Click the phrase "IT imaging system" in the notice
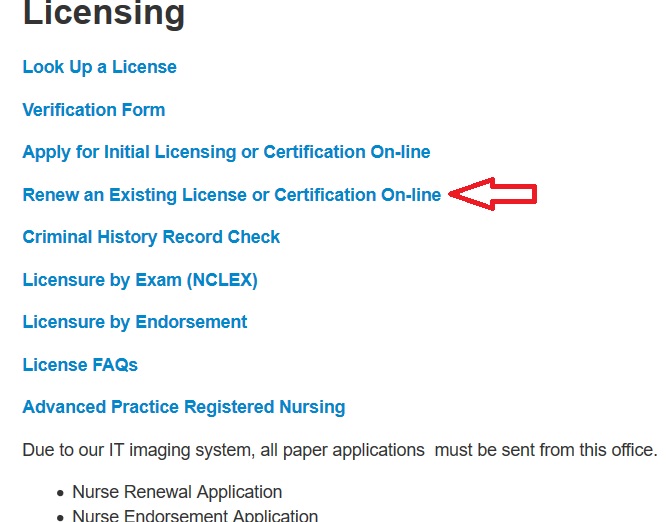The width and height of the screenshot is (666, 522). (x=170, y=450)
